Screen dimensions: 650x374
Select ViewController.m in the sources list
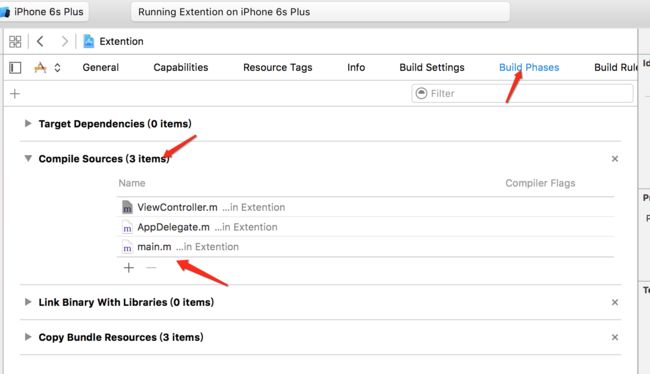click(x=365, y=207)
